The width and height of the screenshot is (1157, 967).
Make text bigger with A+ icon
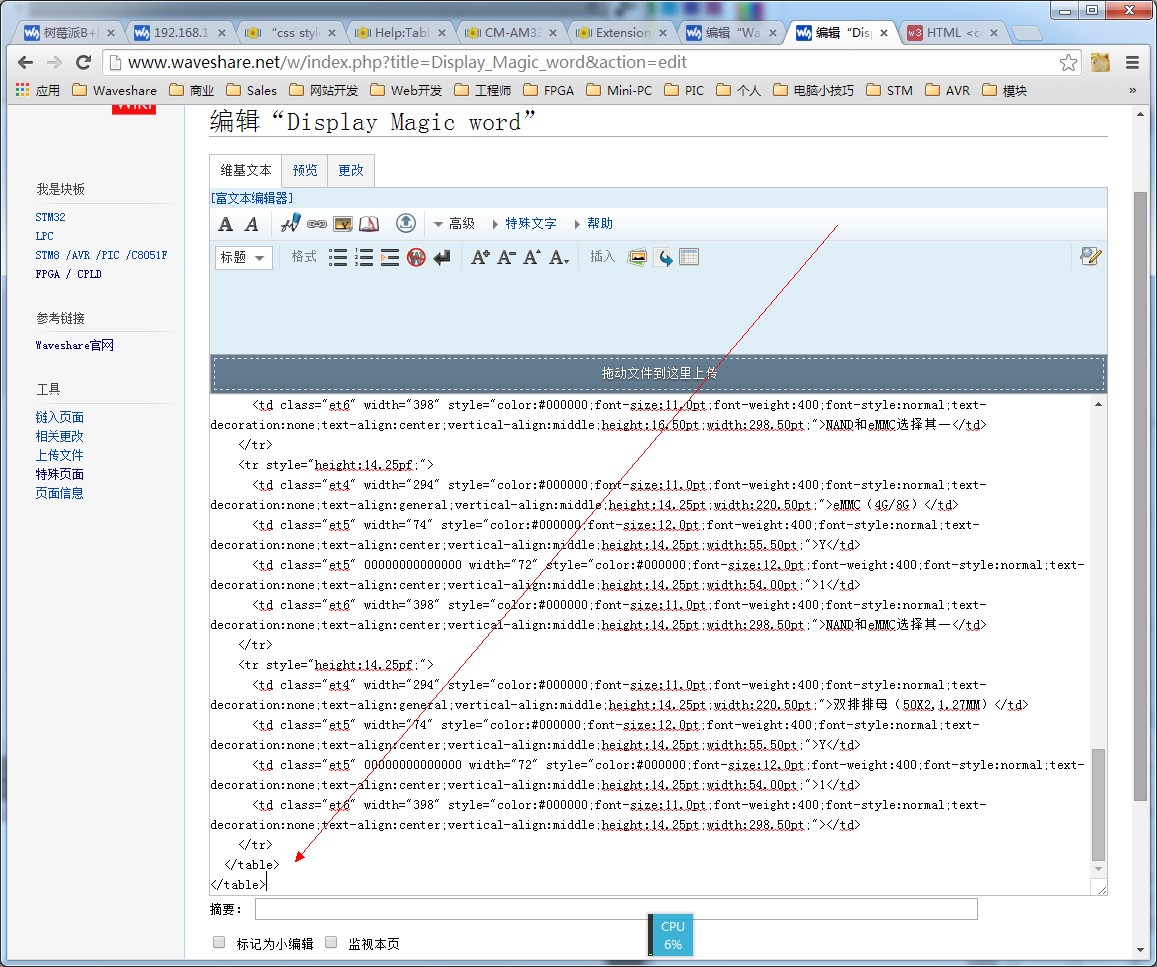pos(480,257)
